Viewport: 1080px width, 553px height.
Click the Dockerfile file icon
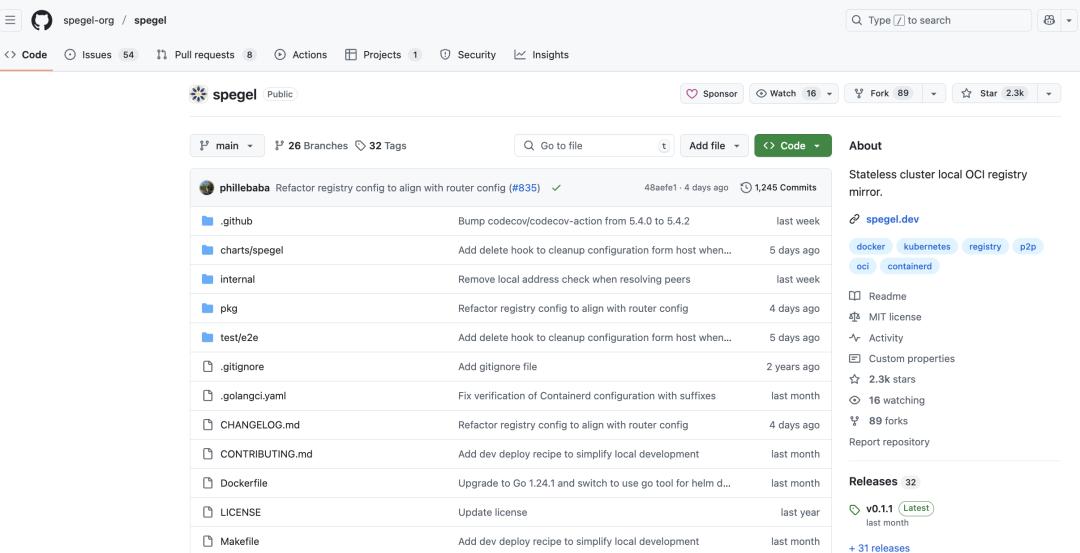click(x=207, y=483)
